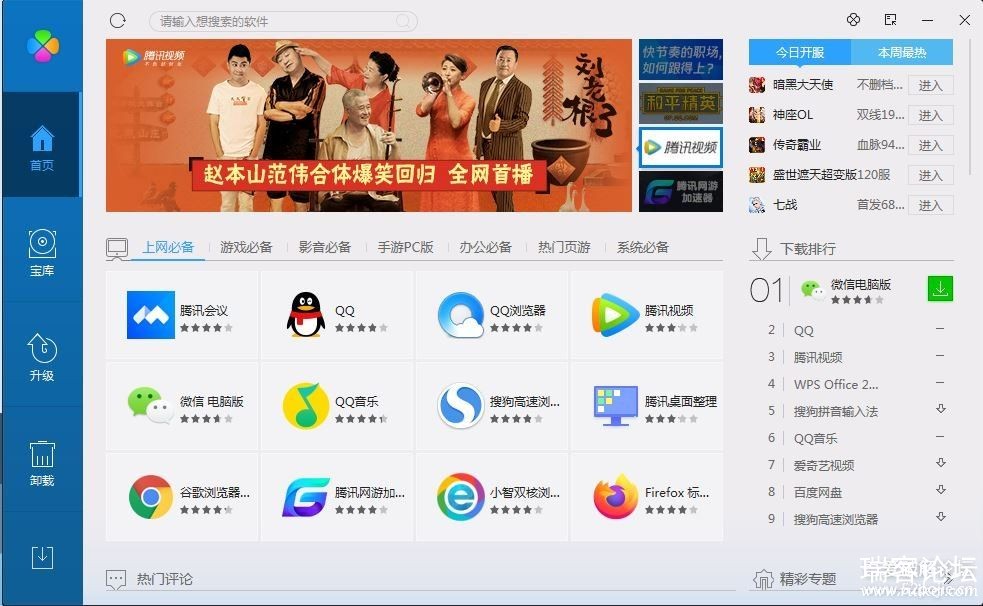983x606 pixels.
Task: Open the skin icon in the title bar
Action: click(x=853, y=20)
